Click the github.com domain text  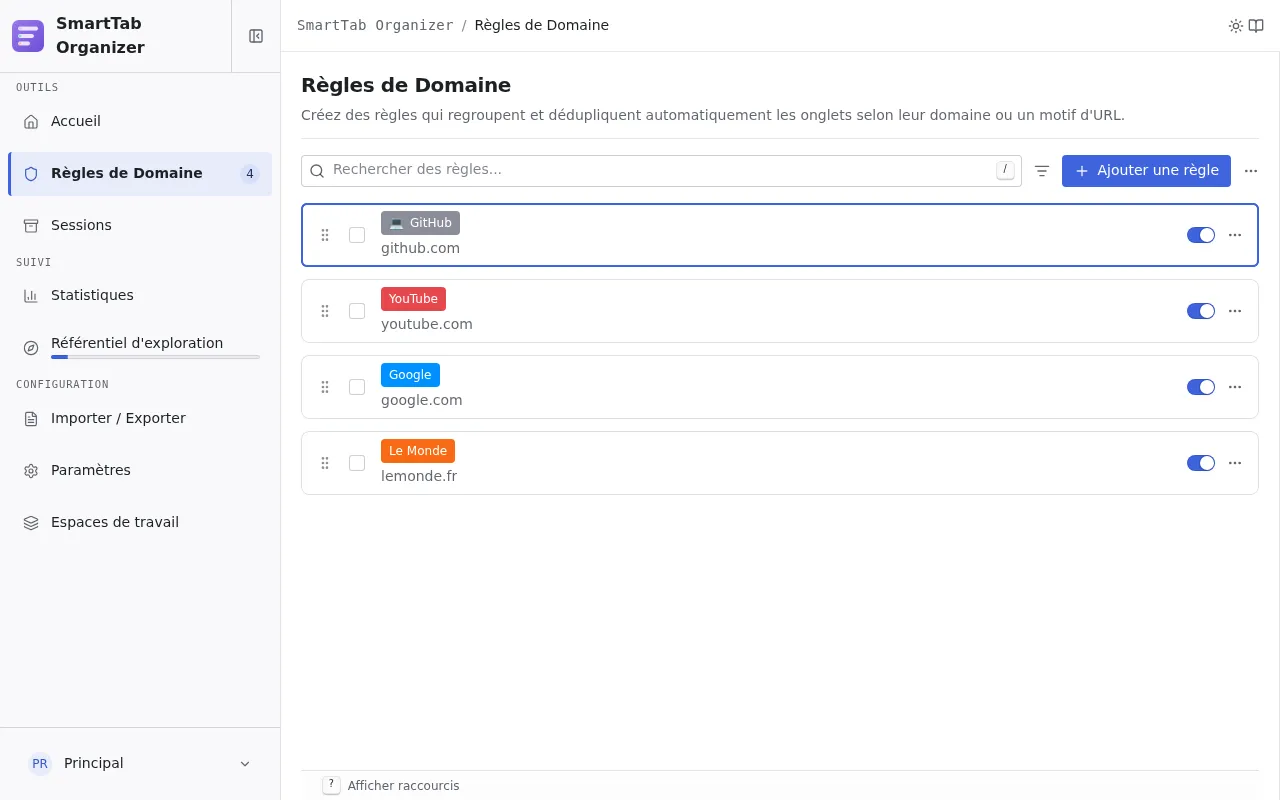[x=420, y=248]
